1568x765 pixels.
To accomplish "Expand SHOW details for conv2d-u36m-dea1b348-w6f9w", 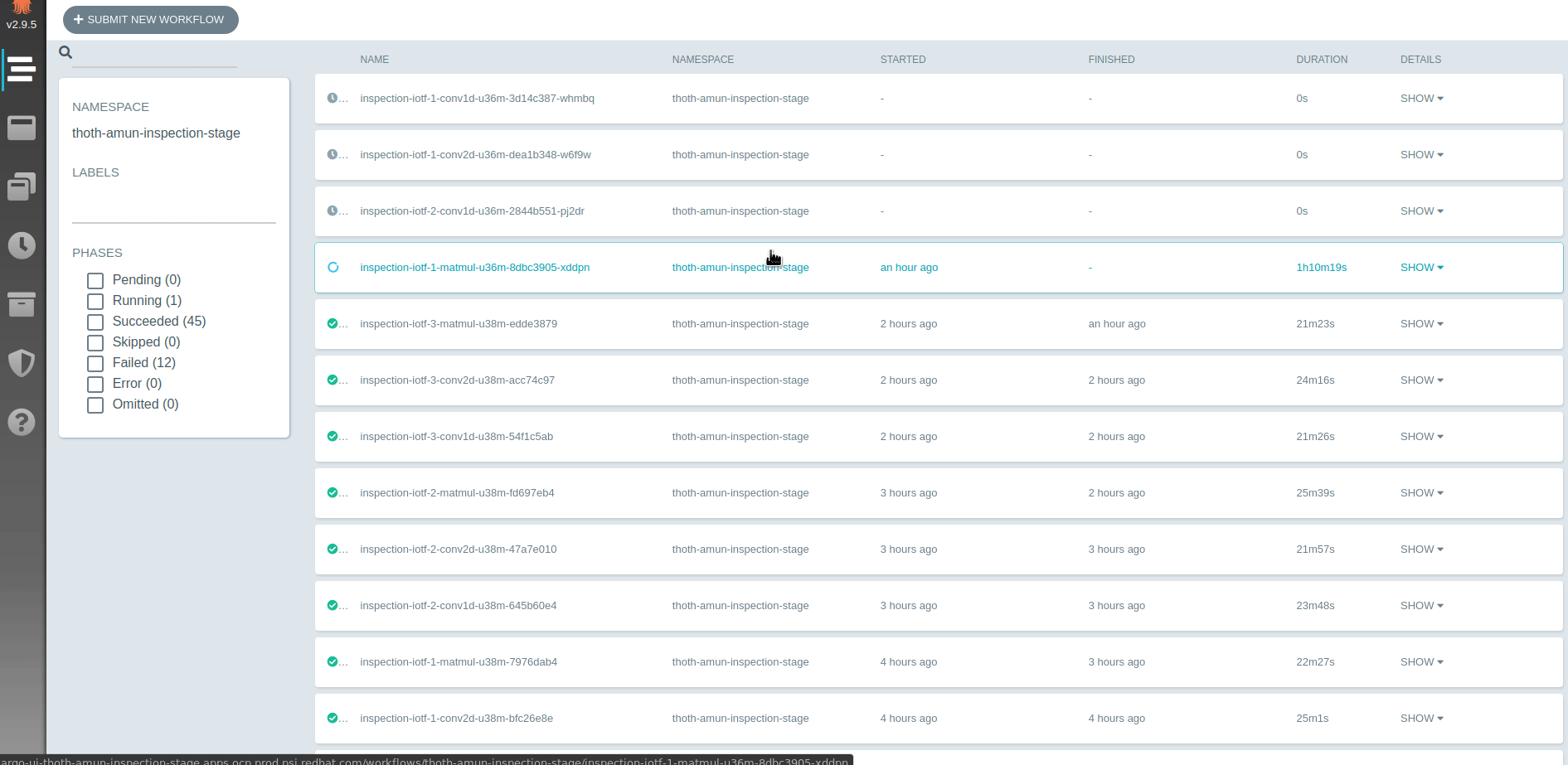I will (1422, 155).
